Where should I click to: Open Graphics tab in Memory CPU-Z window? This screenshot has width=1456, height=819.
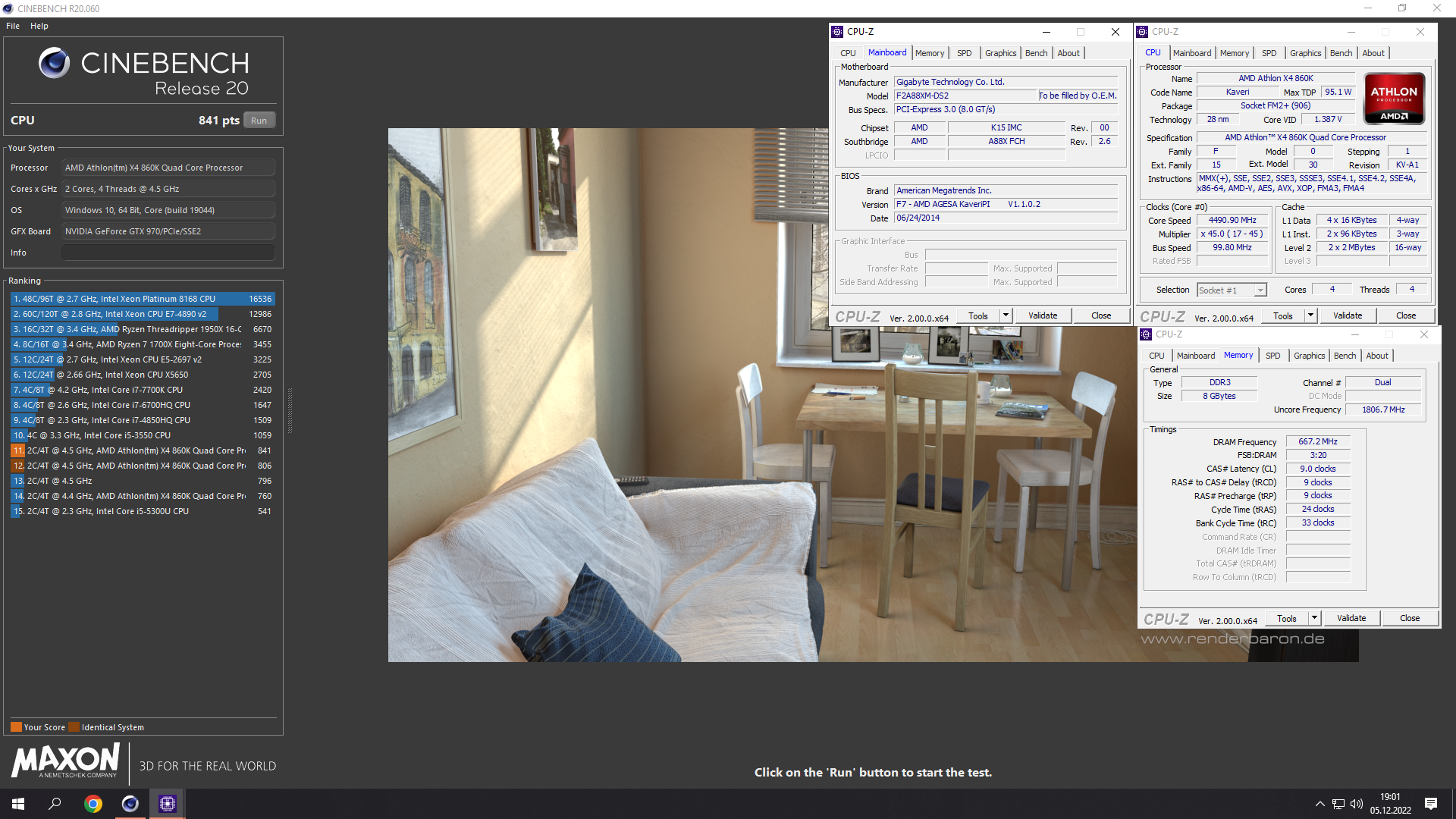pyautogui.click(x=1309, y=356)
